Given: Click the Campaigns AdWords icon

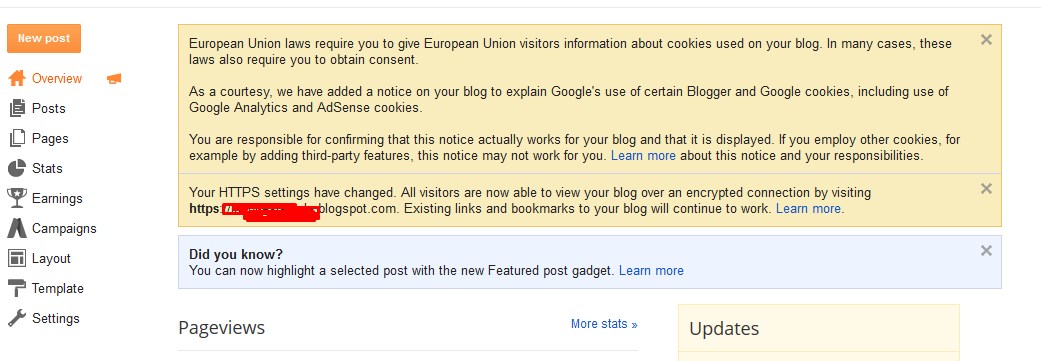Looking at the screenshot, I should click(x=17, y=228).
